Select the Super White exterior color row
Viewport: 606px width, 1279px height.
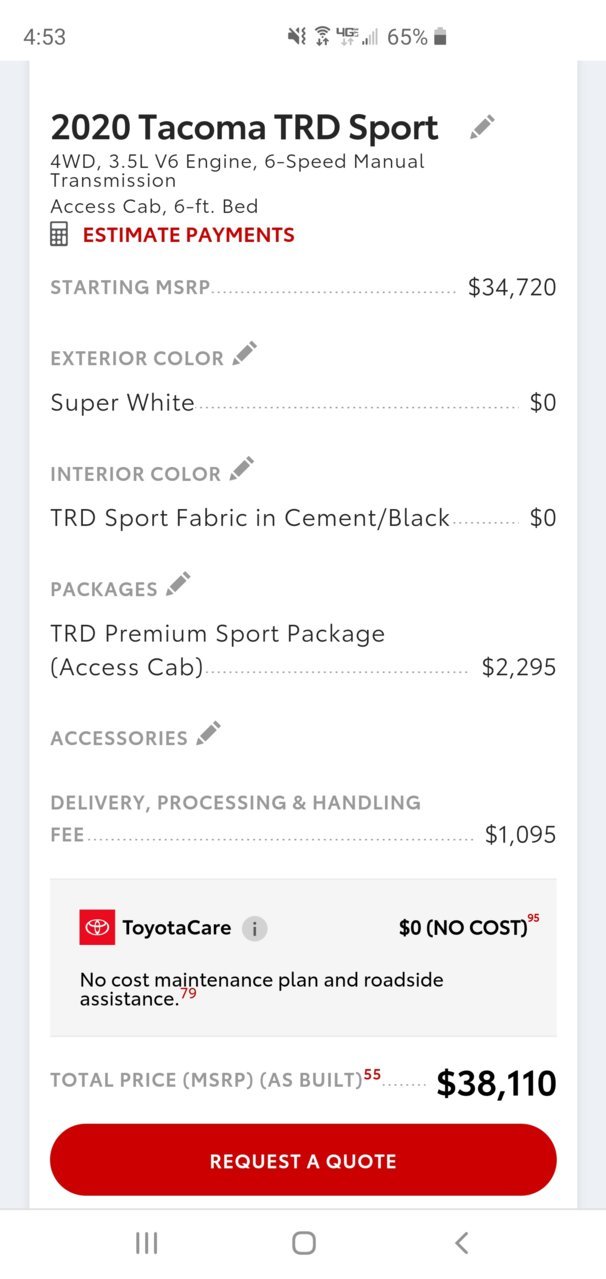tap(303, 403)
